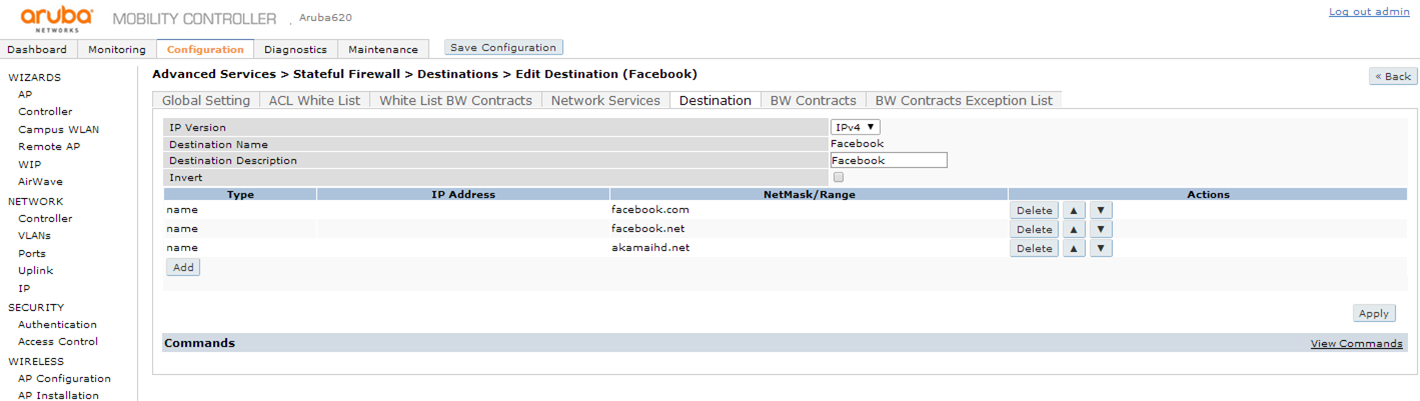The image size is (1420, 401).
Task: Open IP in the Network section
Action: pyautogui.click(x=24, y=288)
